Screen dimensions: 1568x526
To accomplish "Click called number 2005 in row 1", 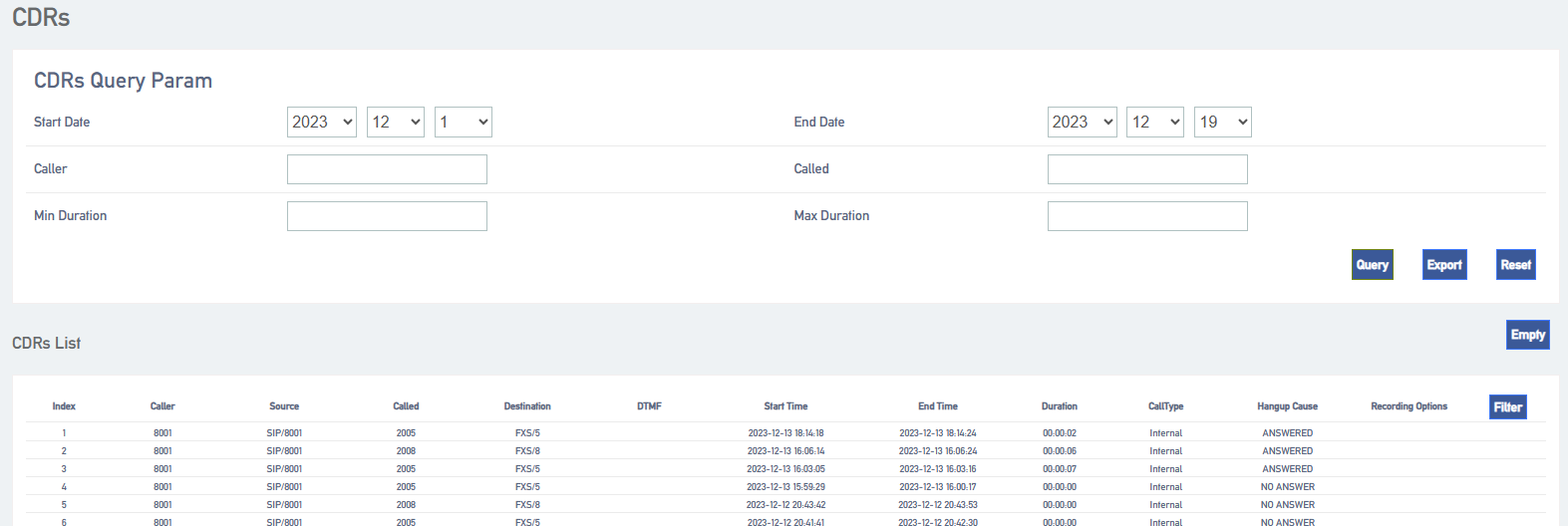I will [x=406, y=433].
